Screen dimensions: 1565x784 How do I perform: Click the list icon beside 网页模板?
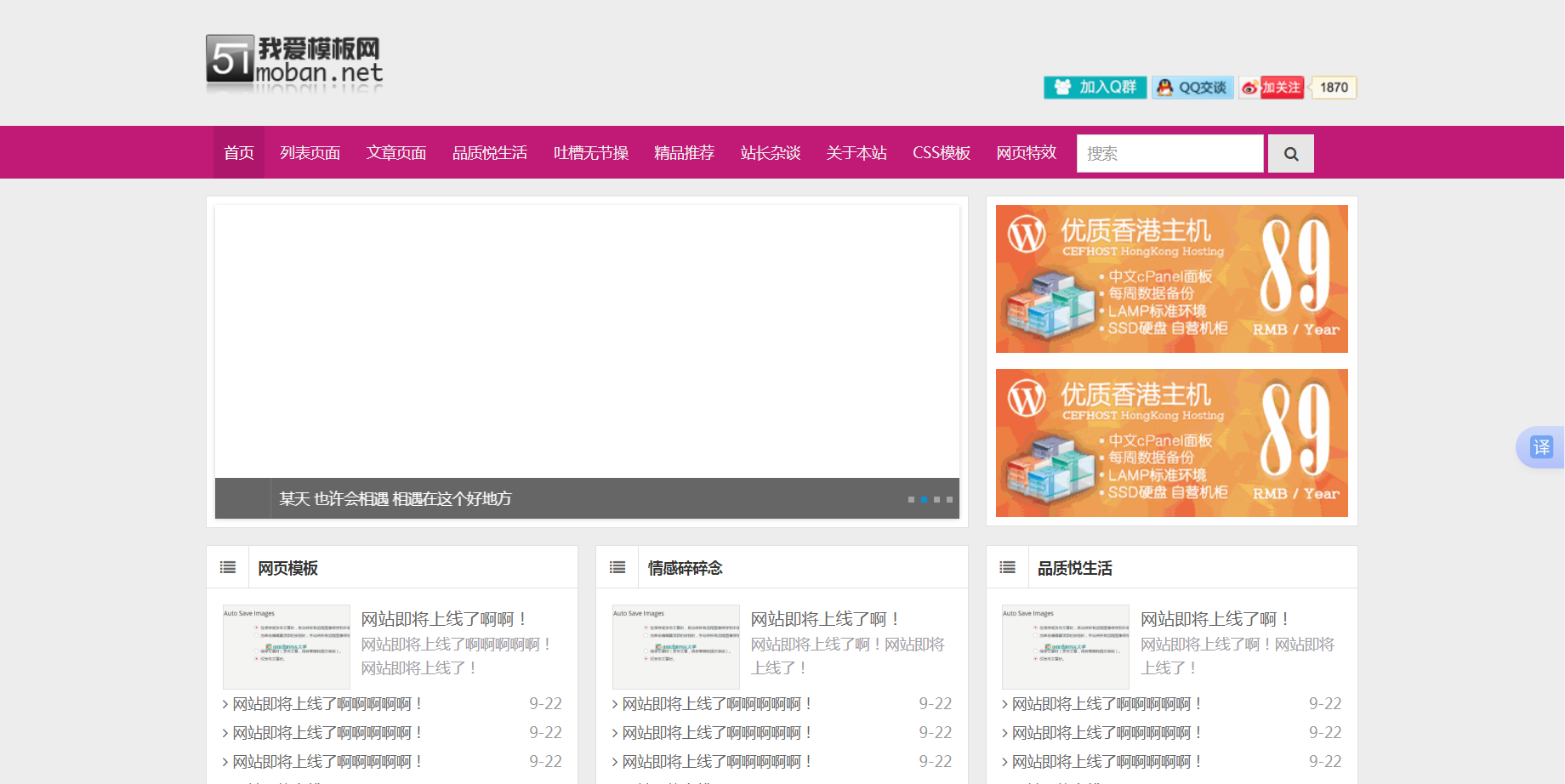(x=228, y=567)
